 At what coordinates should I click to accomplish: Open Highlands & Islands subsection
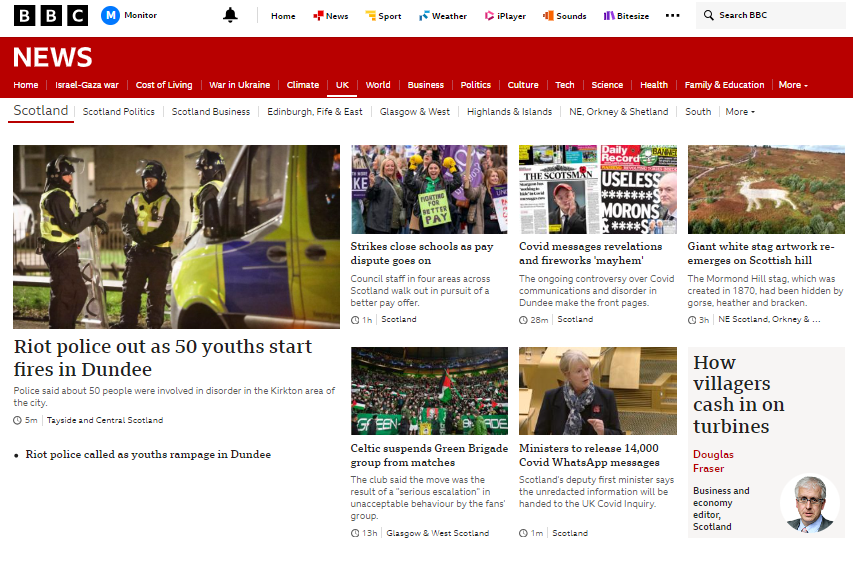(509, 112)
